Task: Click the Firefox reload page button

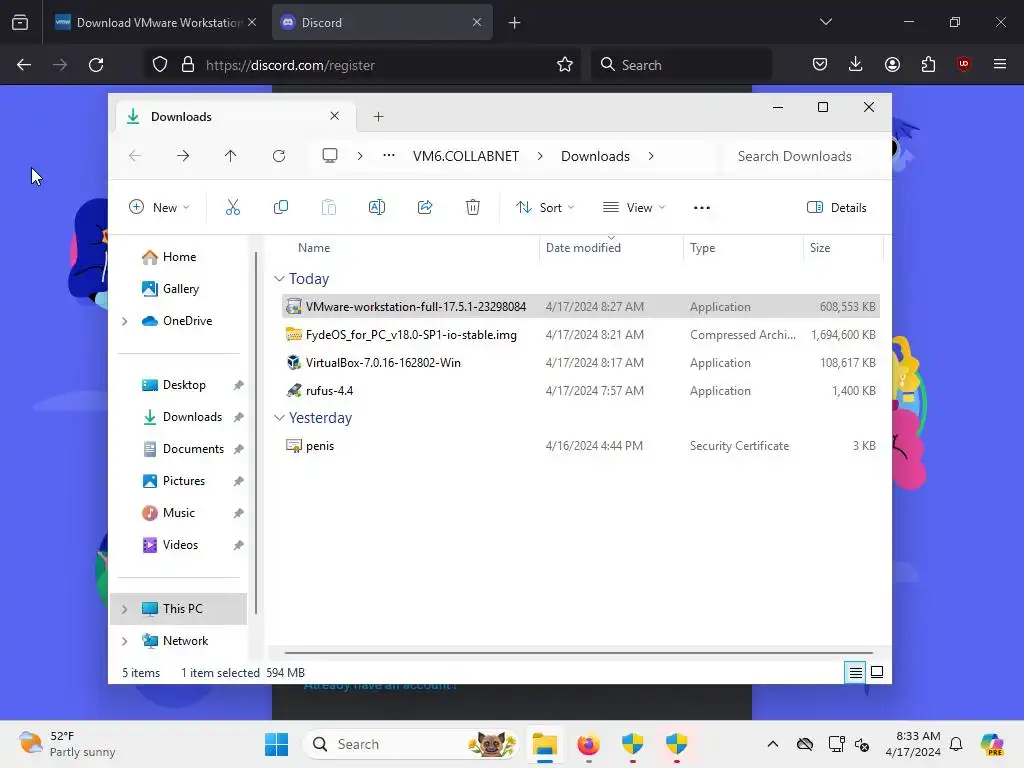Action: point(96,65)
